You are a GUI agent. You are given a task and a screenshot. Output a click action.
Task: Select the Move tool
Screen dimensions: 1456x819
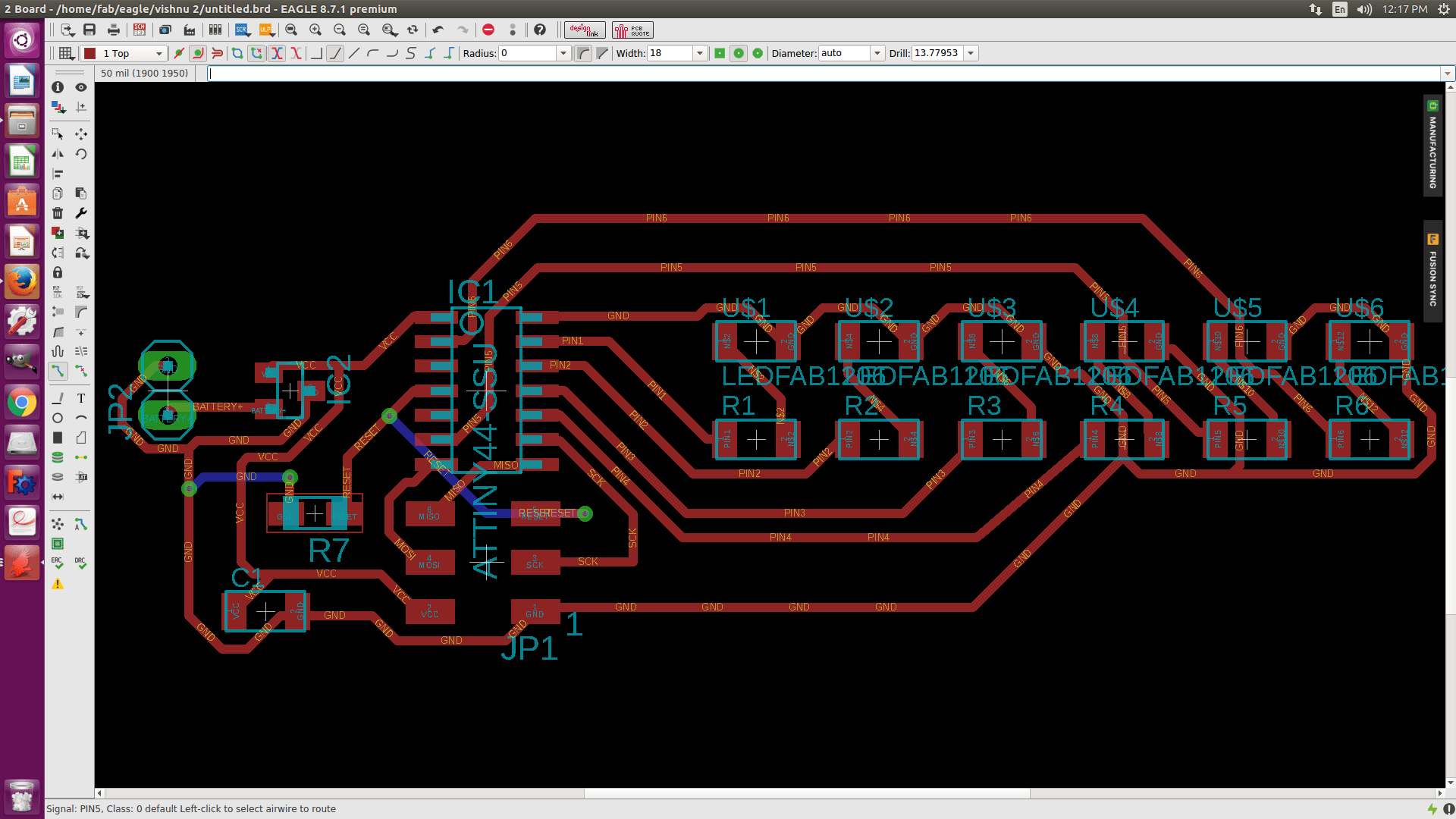81,133
